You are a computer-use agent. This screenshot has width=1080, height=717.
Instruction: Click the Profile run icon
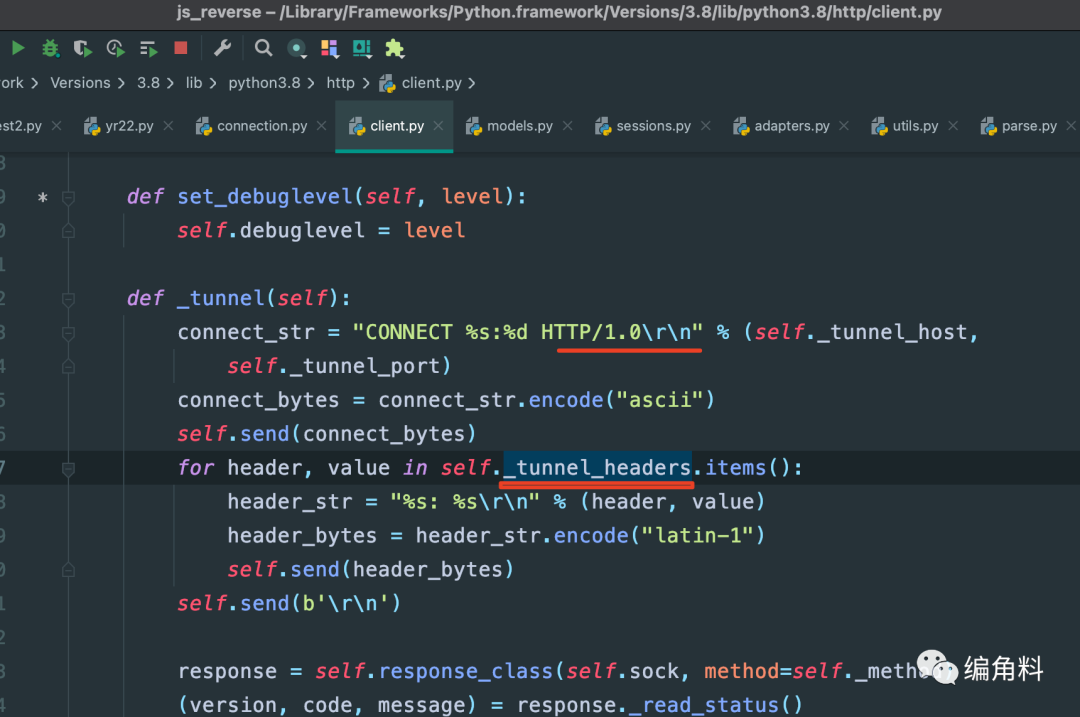pos(115,48)
